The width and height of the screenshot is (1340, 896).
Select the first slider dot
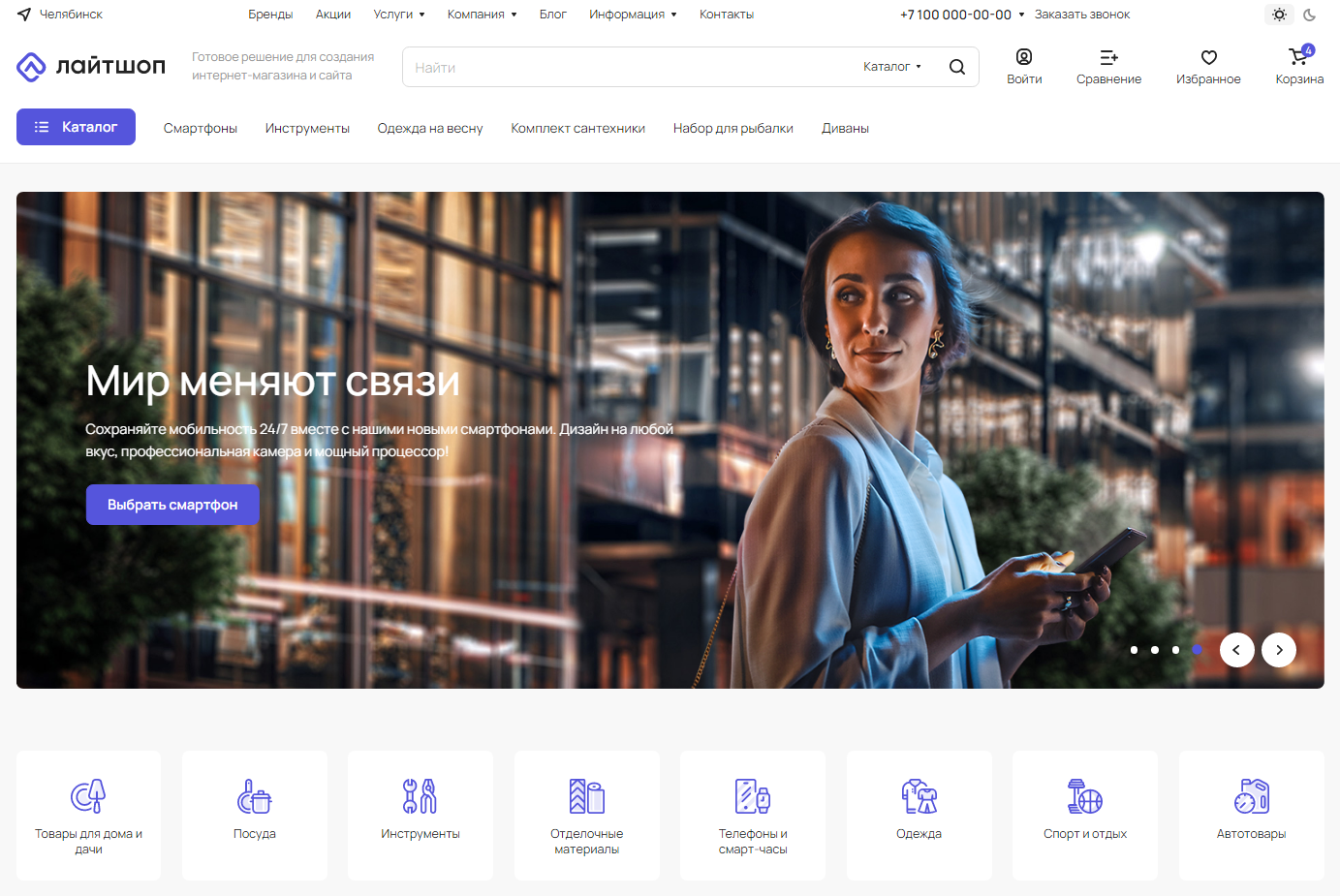pos(1135,650)
